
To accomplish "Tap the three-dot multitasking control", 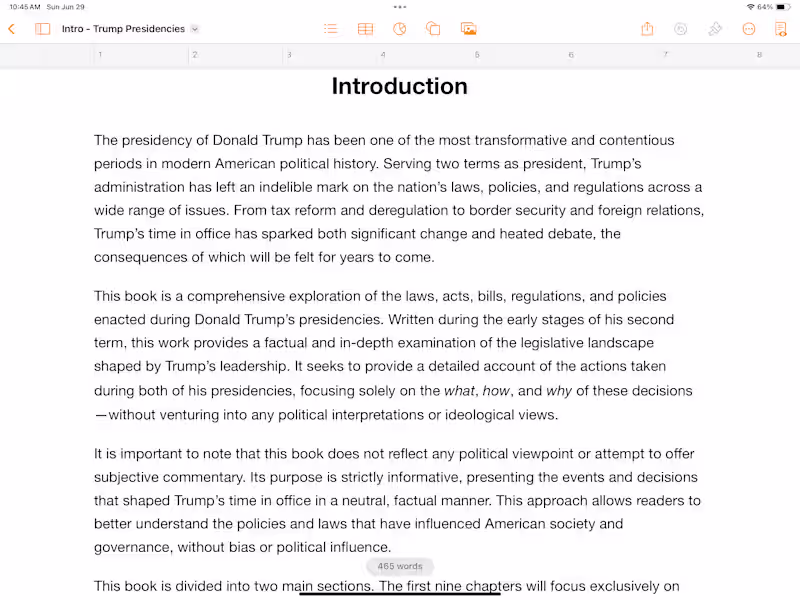I will pos(400,7).
